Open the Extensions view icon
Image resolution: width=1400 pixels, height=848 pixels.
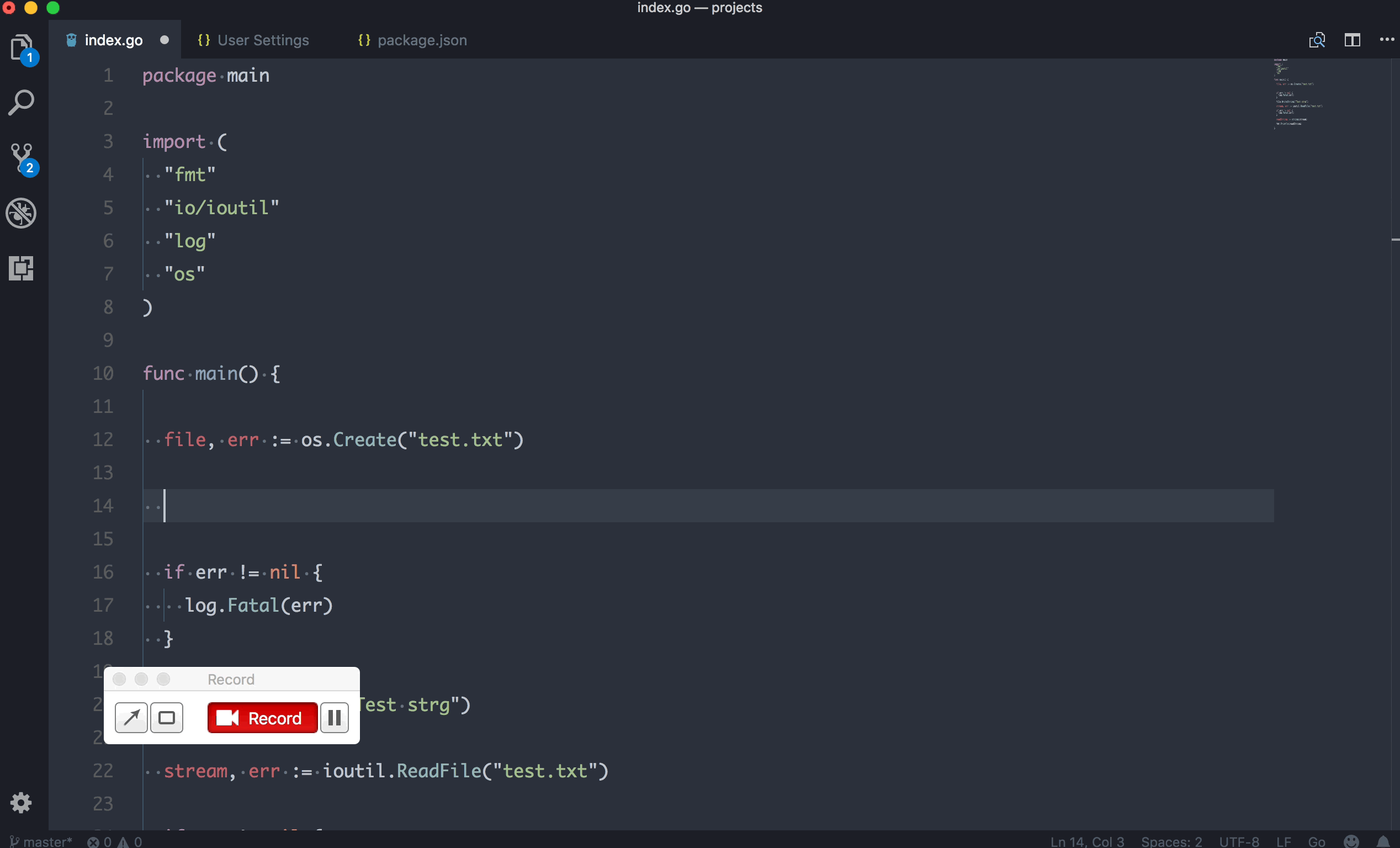click(22, 268)
